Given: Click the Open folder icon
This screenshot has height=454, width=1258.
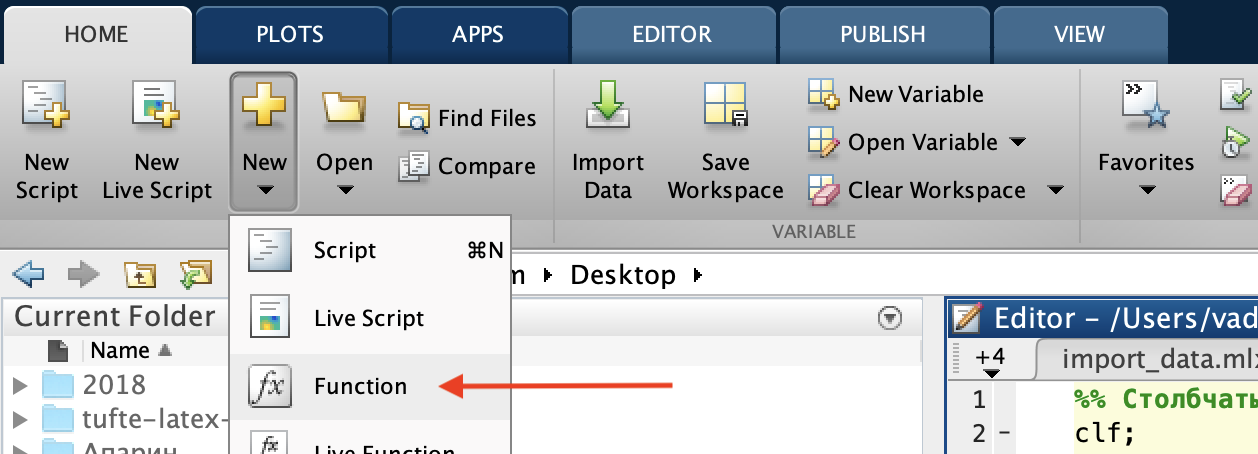Looking at the screenshot, I should [344, 106].
